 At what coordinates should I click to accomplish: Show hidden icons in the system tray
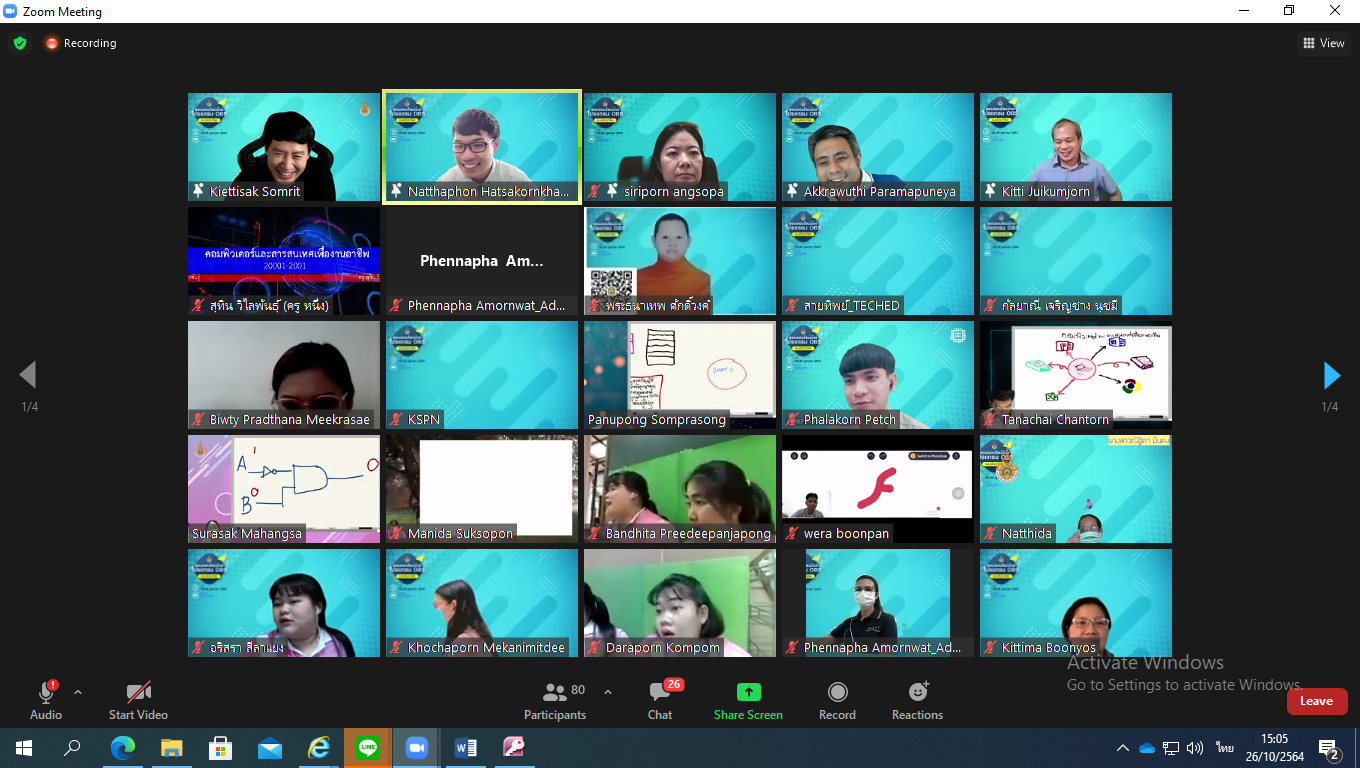click(x=1123, y=748)
